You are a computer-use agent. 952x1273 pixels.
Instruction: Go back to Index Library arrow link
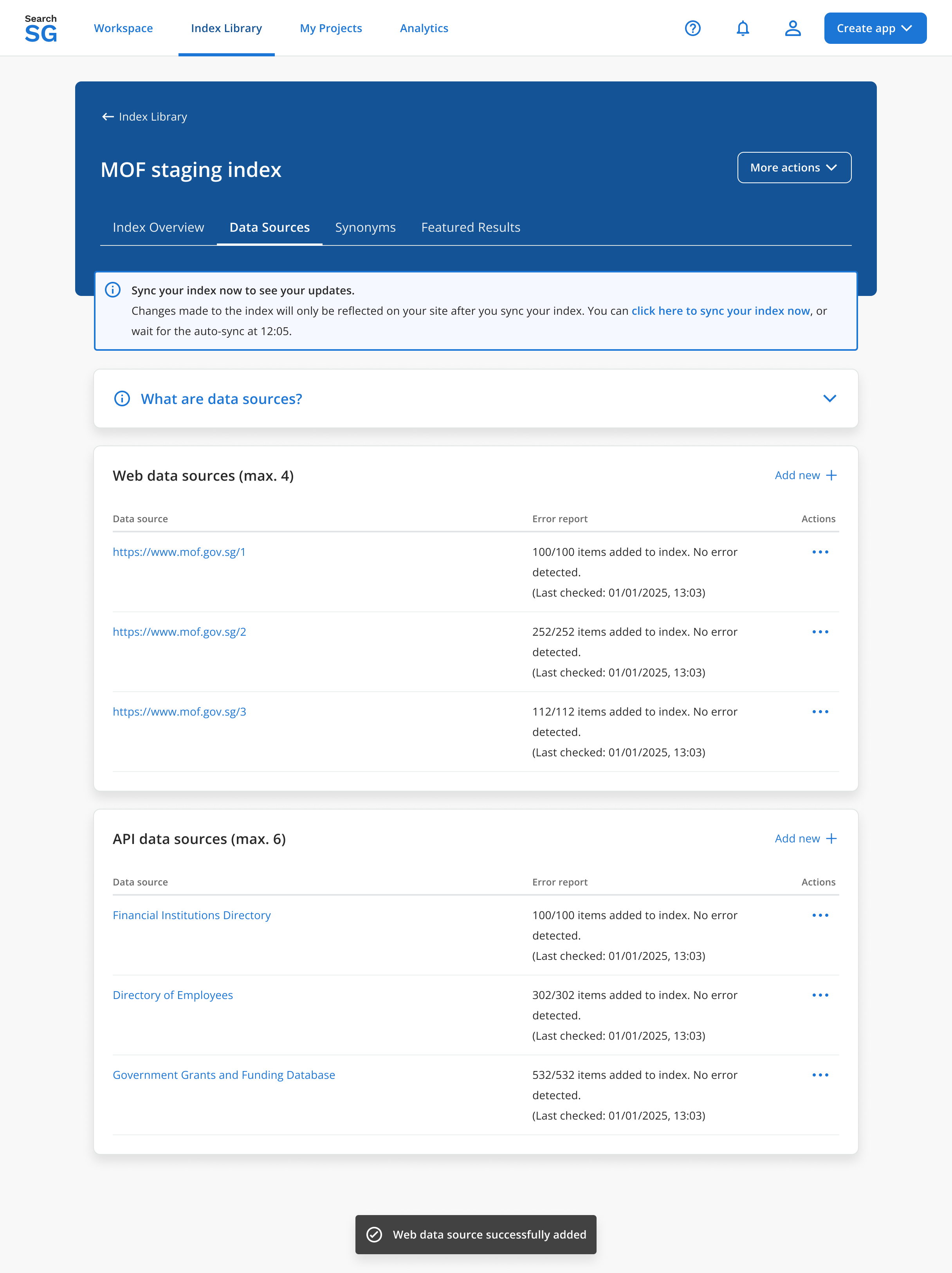click(144, 117)
